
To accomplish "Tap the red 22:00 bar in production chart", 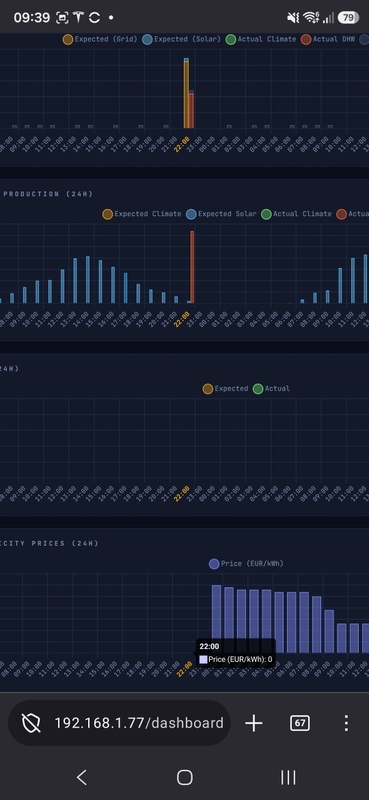I will tap(192, 267).
